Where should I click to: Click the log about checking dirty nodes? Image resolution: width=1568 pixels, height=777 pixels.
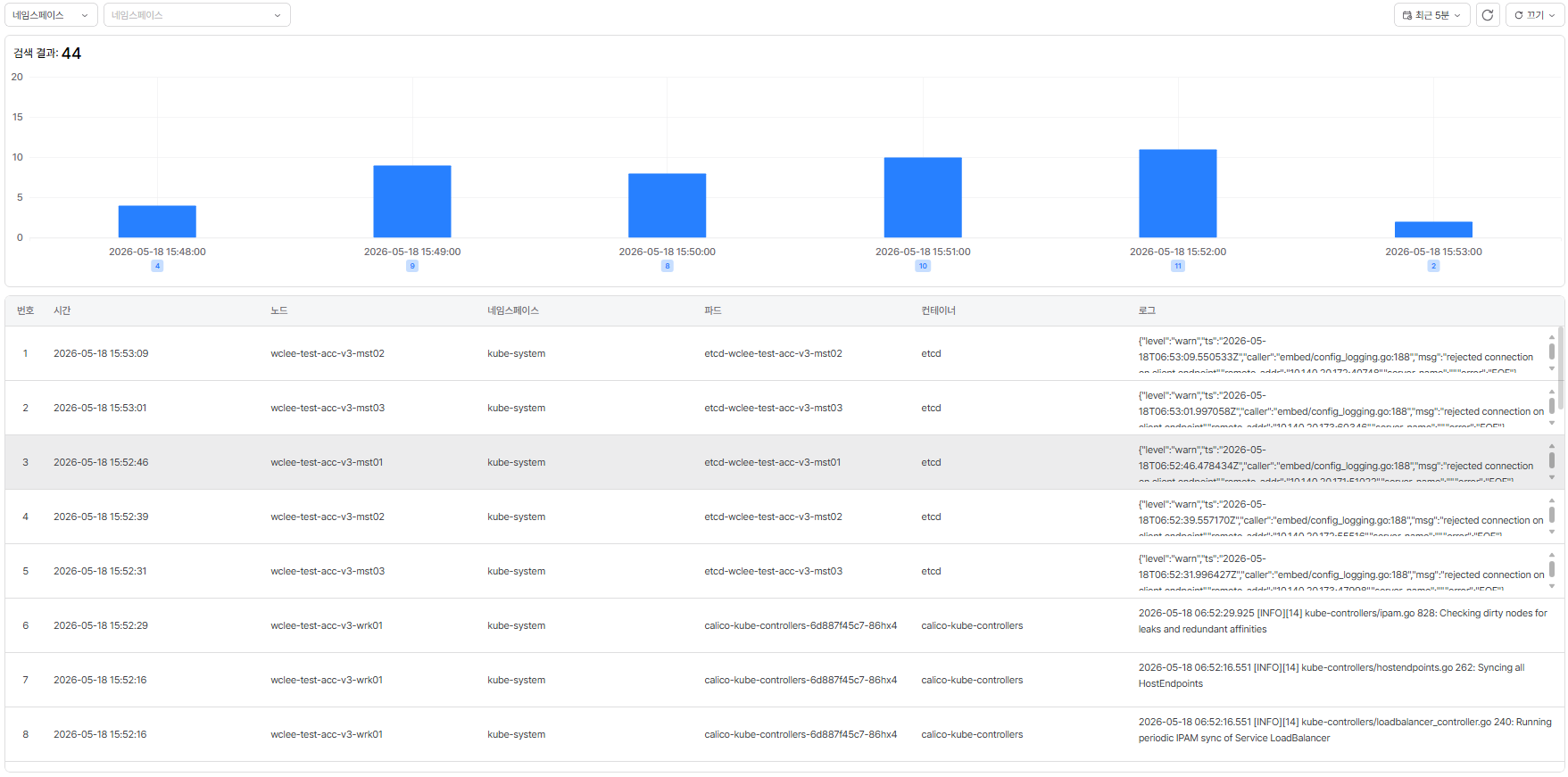point(1343,621)
